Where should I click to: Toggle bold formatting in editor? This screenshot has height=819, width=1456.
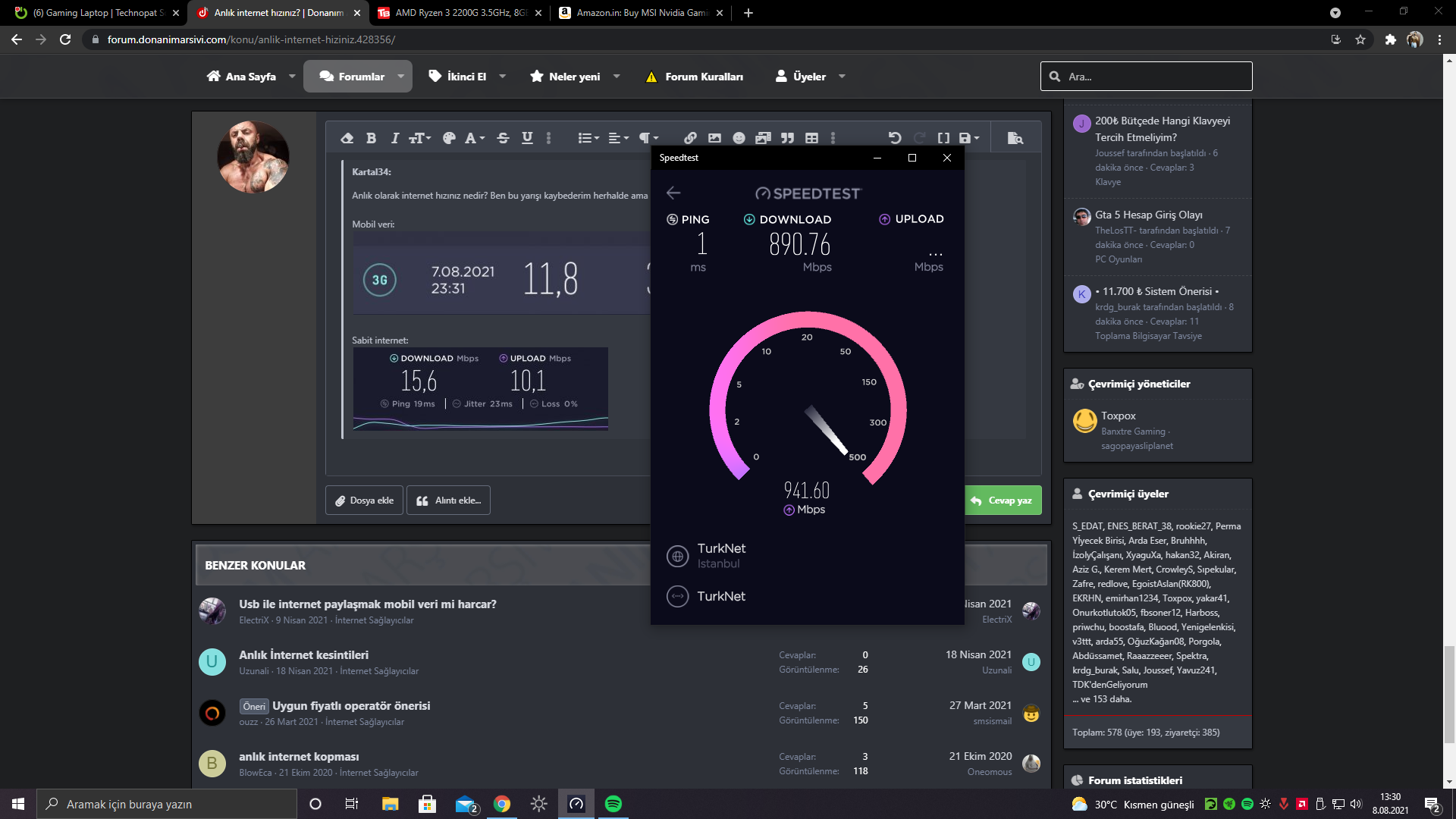(x=371, y=138)
